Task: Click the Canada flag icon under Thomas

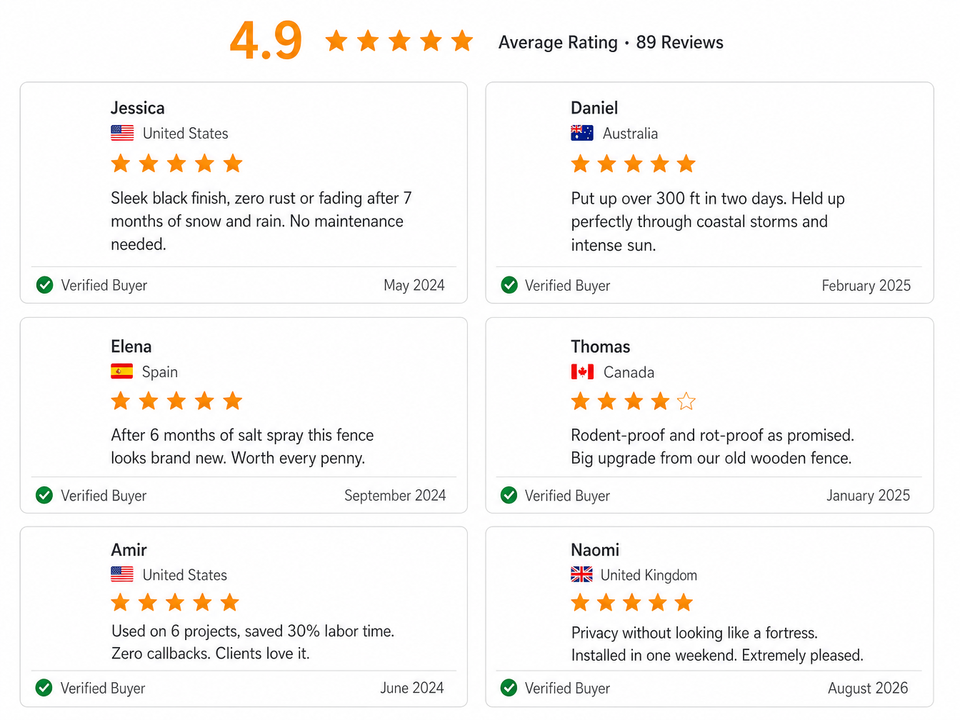Action: (582, 372)
